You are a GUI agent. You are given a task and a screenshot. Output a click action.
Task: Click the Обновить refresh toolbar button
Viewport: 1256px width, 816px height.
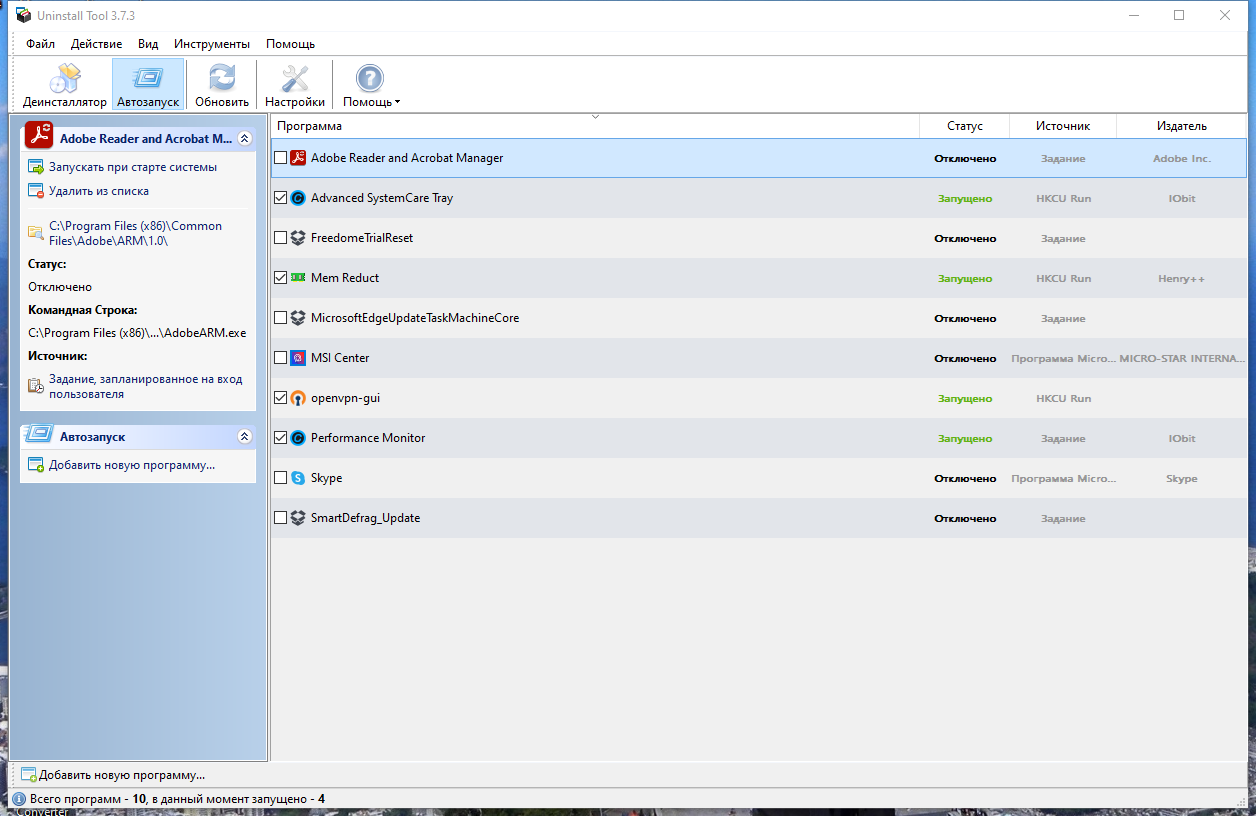(x=222, y=85)
